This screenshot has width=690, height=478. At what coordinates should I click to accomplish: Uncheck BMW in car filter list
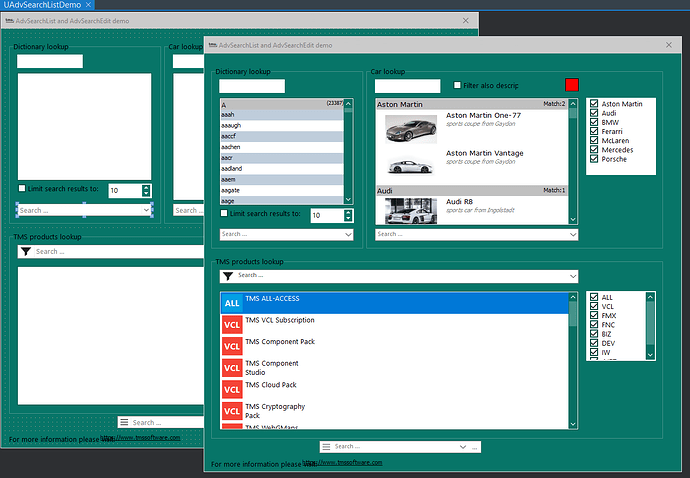click(594, 122)
